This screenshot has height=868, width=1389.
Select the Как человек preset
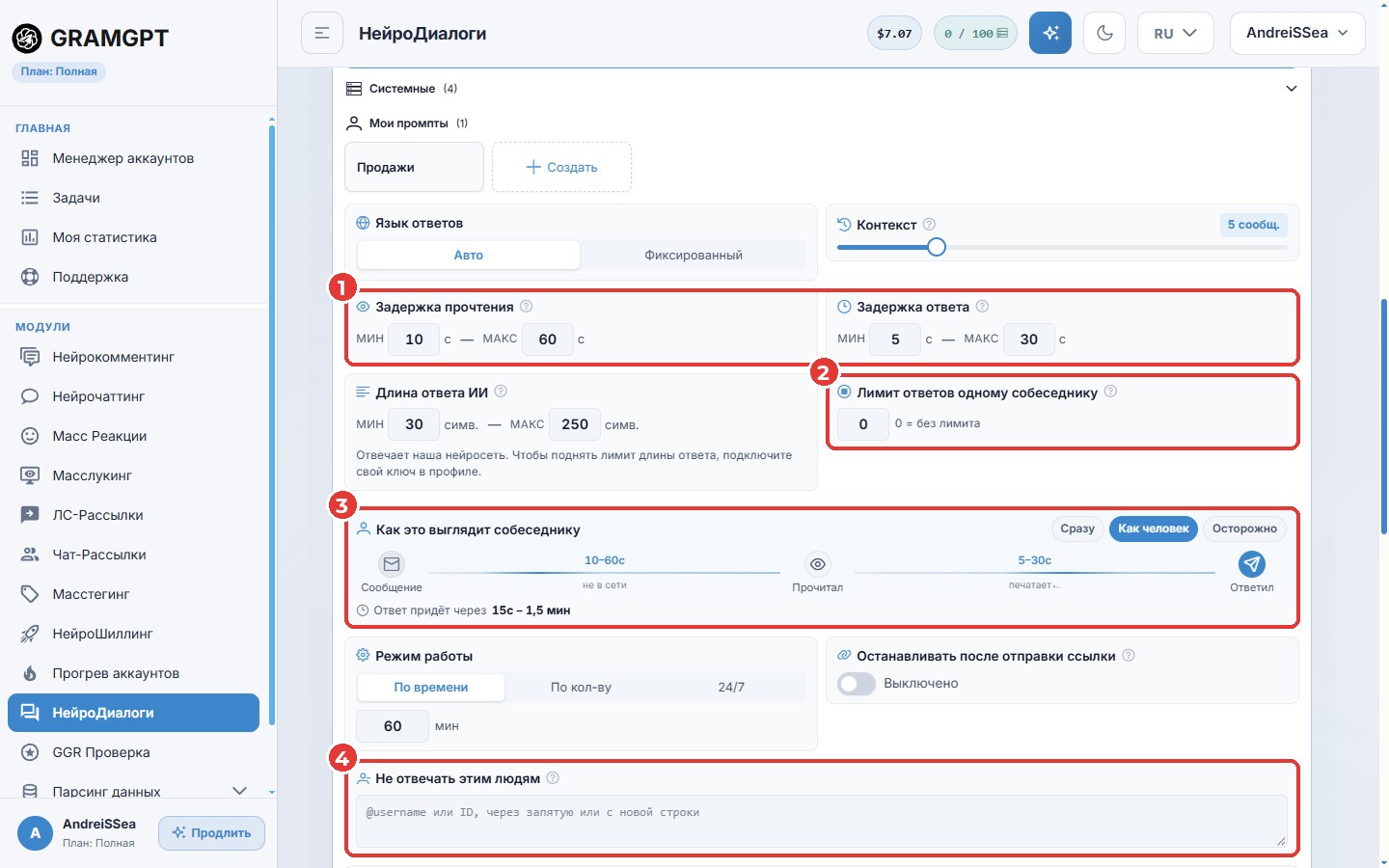click(x=1154, y=529)
